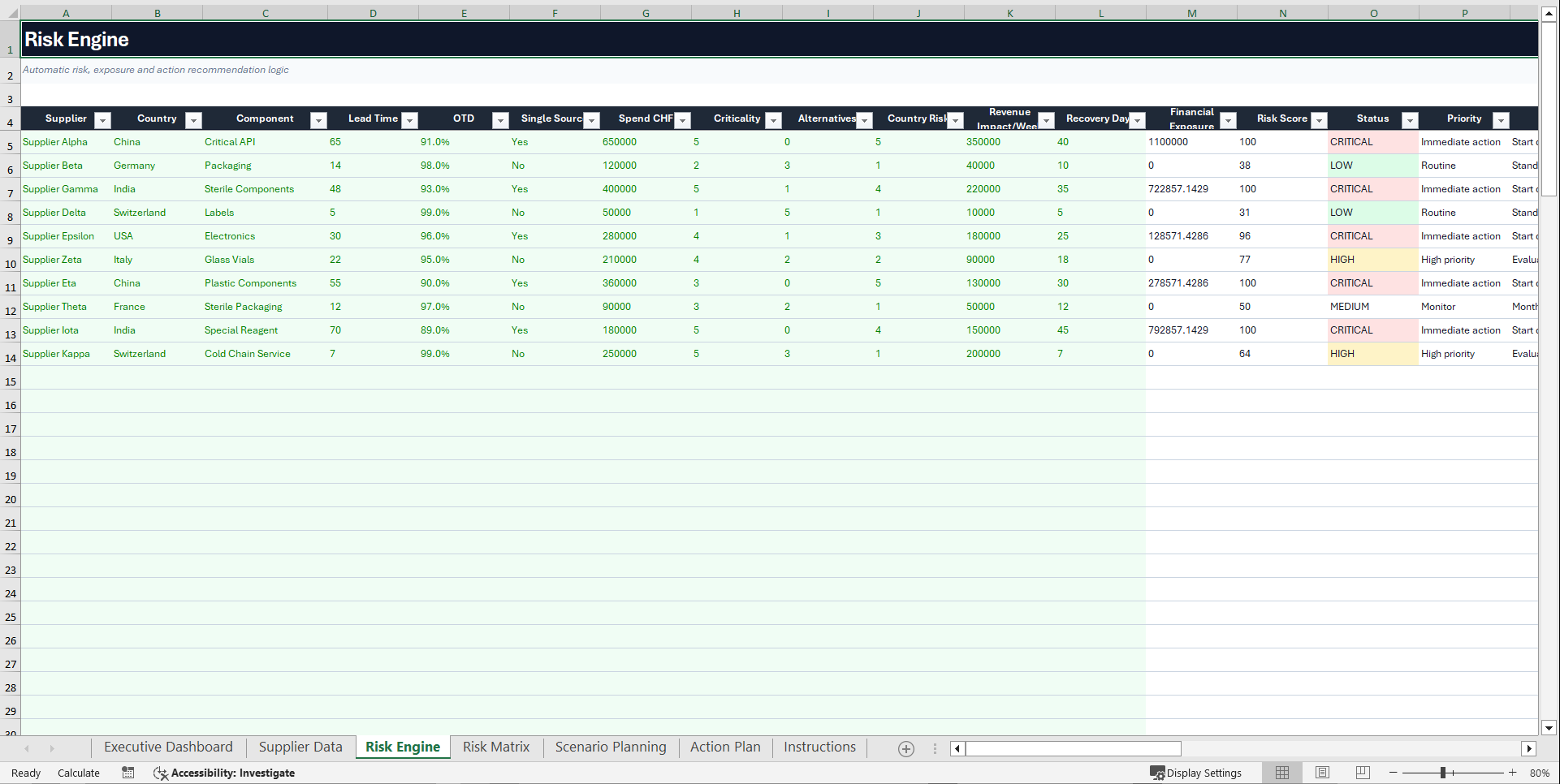Switch to Page Break Preview icon
Viewport: 1560px width, 784px height.
tap(1363, 773)
